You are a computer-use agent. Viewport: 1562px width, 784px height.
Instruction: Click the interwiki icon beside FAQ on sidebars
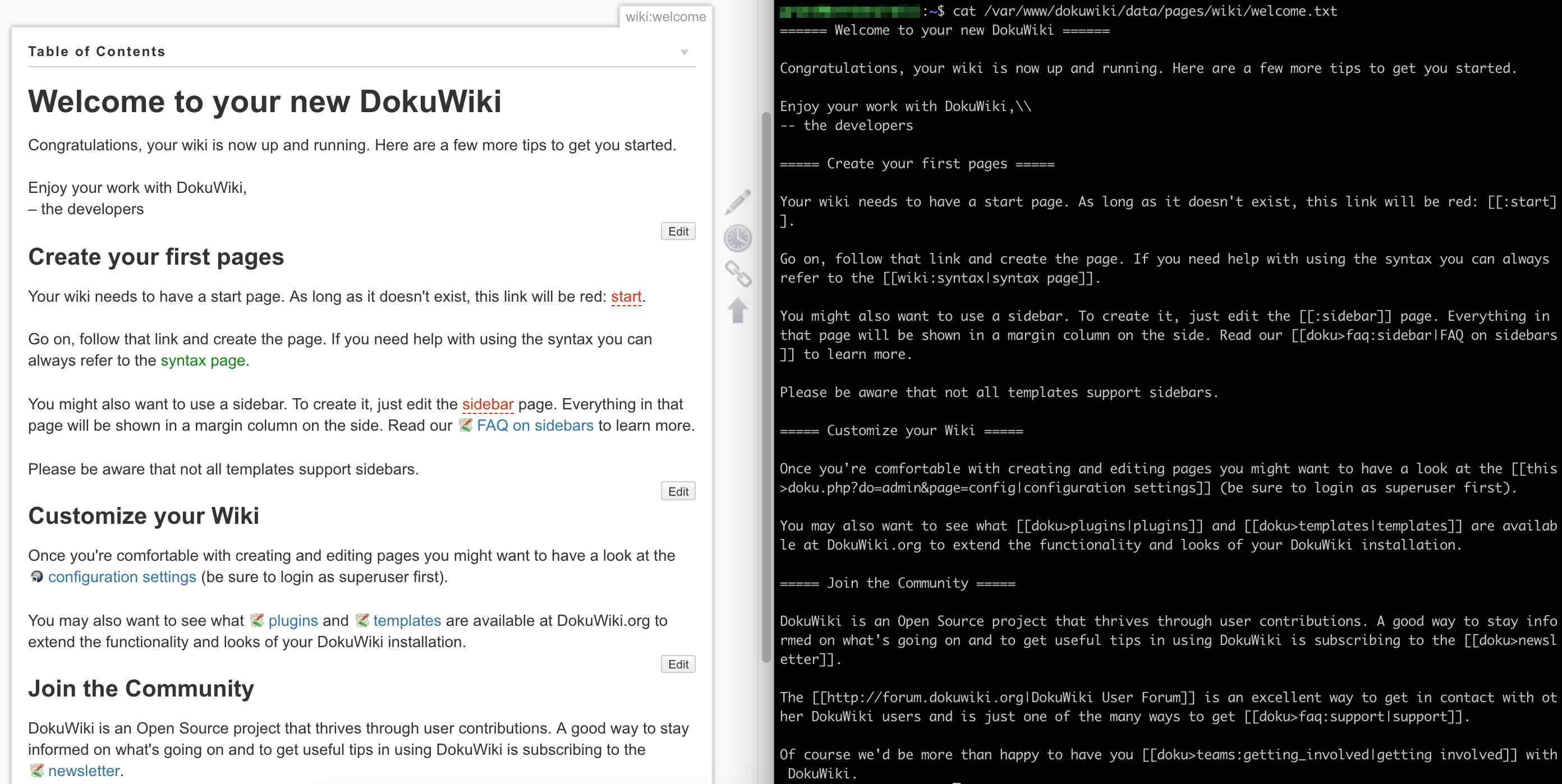[x=466, y=425]
